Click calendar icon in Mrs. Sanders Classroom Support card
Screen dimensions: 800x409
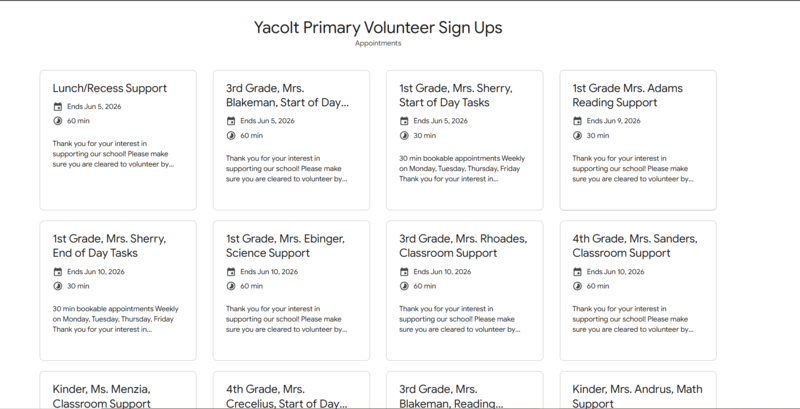(578, 271)
